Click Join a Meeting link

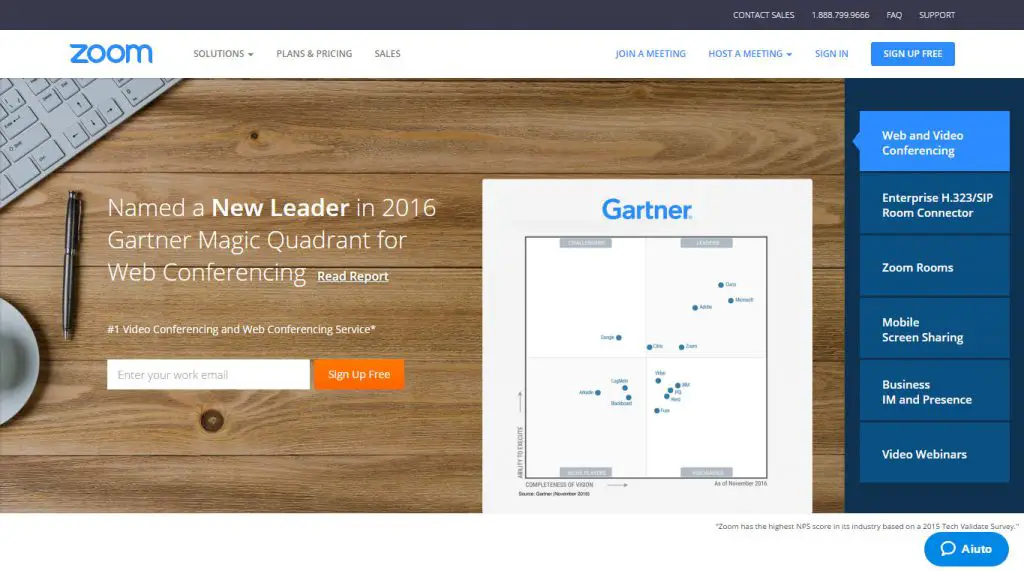tap(650, 54)
